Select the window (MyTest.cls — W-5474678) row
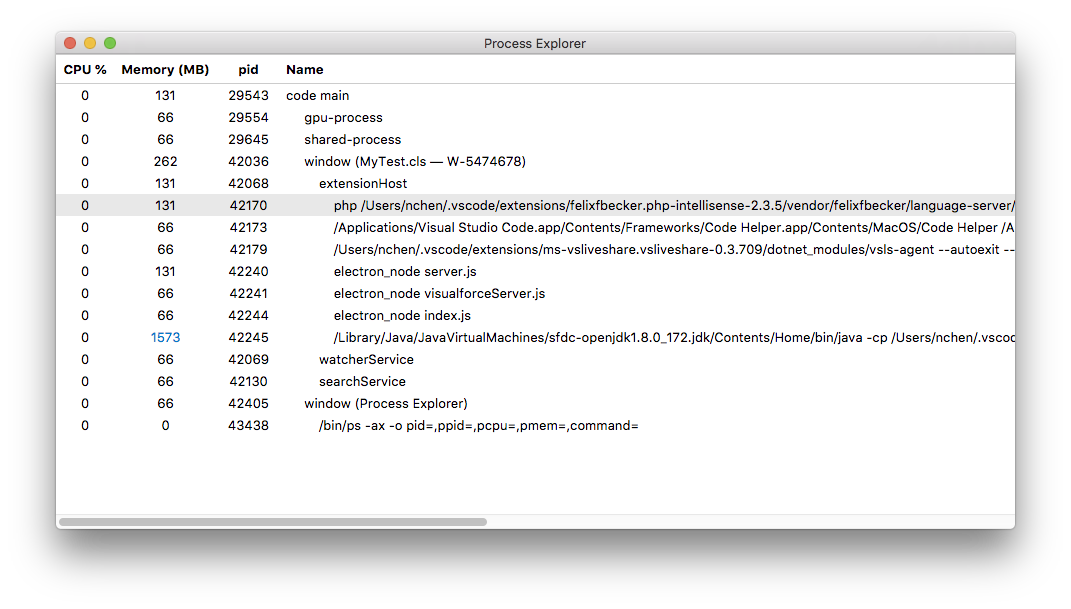This screenshot has width=1071, height=609. pyautogui.click(x=536, y=162)
